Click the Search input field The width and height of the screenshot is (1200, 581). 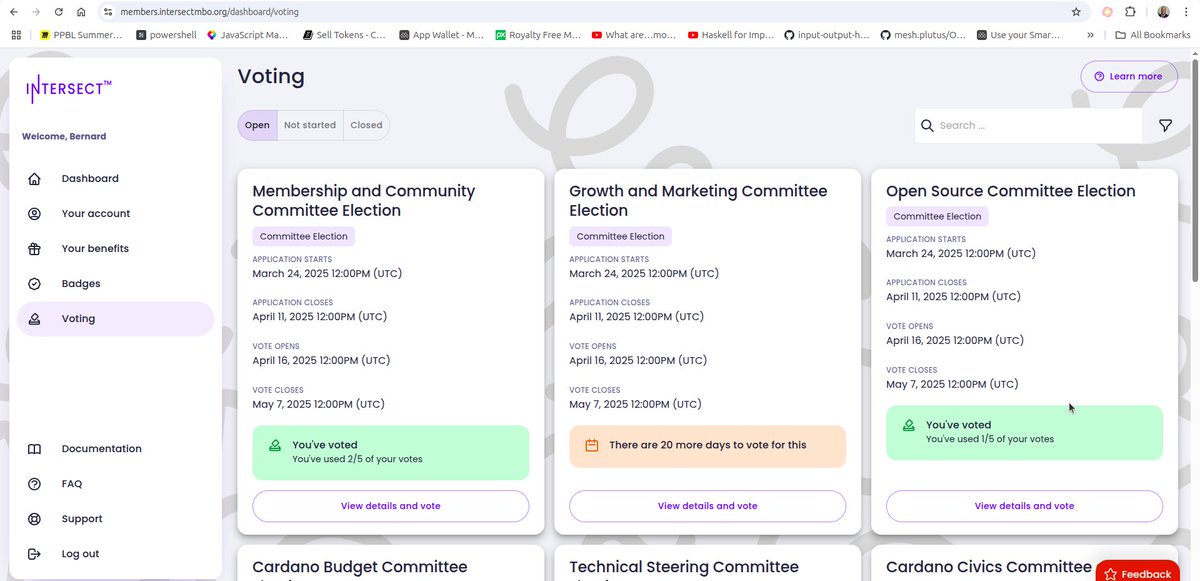[1028, 126]
